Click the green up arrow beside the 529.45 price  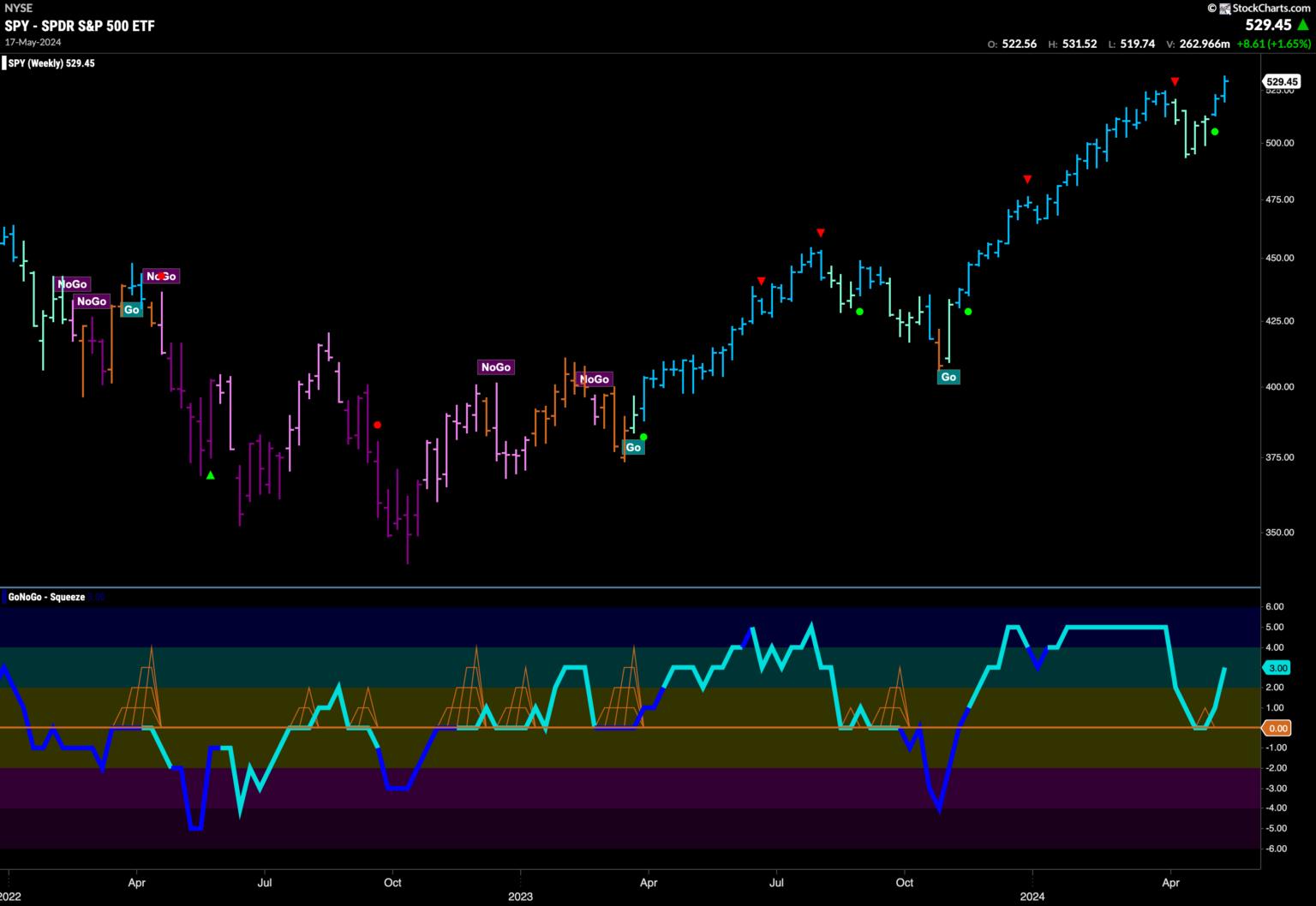(1304, 26)
